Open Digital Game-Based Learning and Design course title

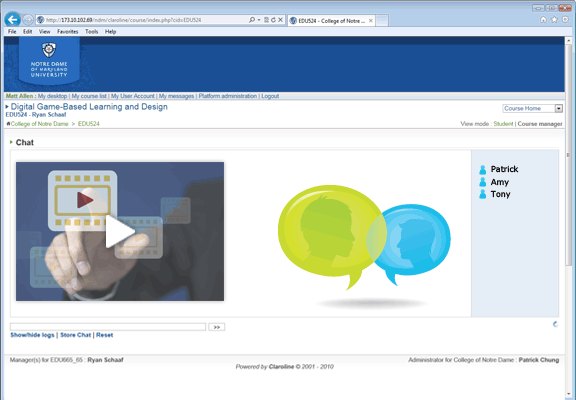click(x=89, y=107)
